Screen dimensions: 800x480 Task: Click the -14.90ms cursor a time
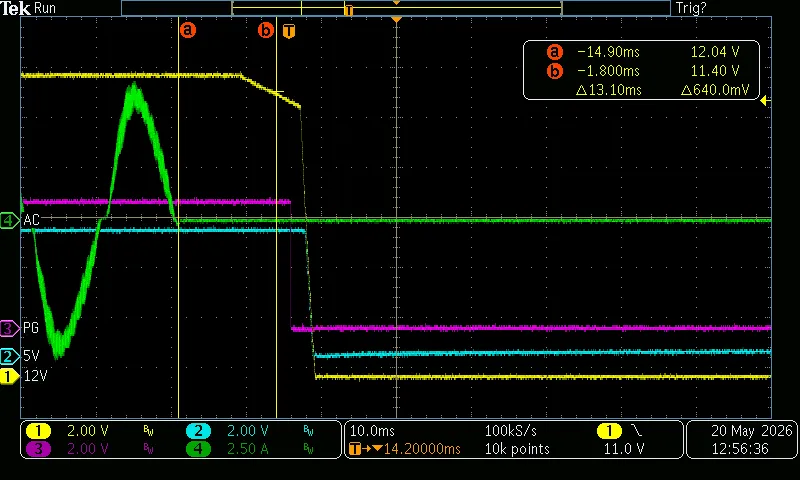[608, 52]
